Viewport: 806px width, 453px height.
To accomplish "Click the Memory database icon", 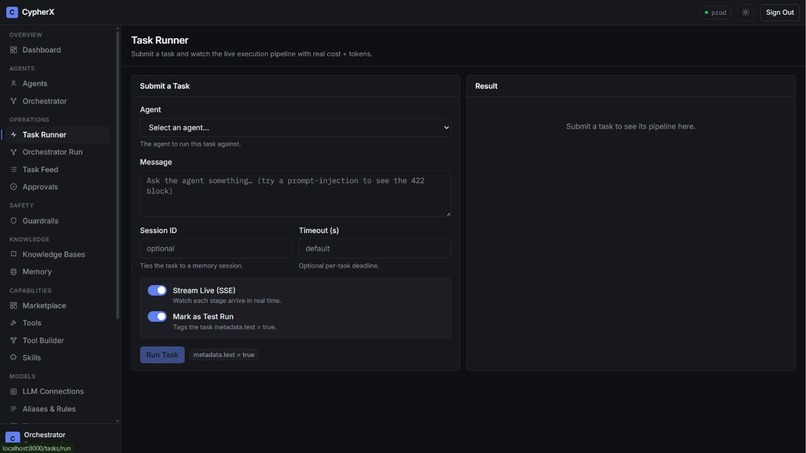I will click(13, 271).
